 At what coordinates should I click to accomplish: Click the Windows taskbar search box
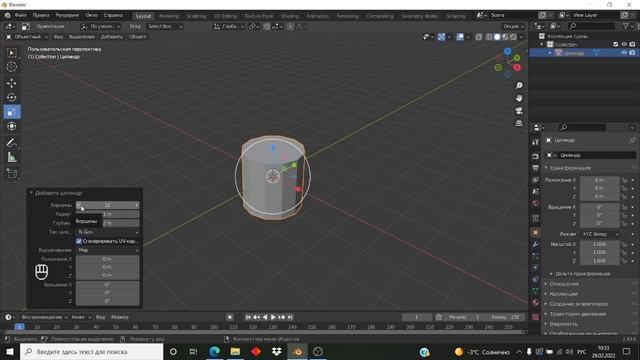coord(91,351)
